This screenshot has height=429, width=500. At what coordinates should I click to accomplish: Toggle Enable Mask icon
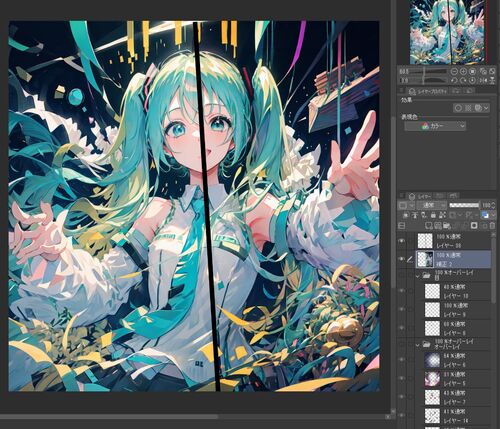coord(454,215)
